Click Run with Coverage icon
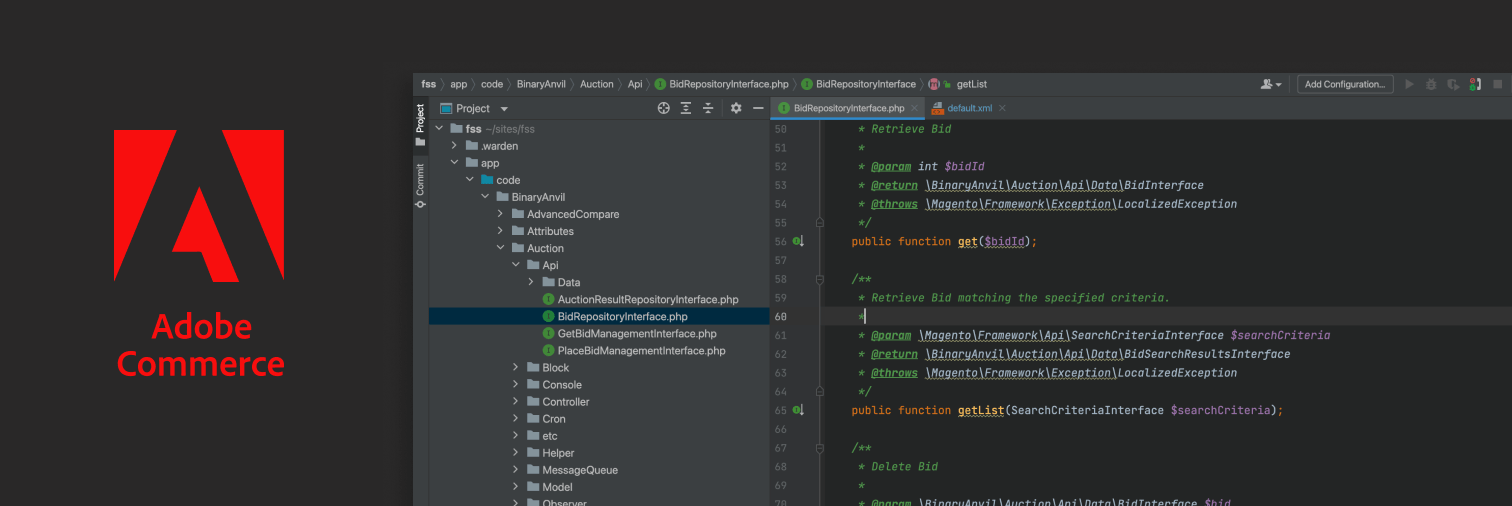The height and width of the screenshot is (506, 1512). 1453,85
